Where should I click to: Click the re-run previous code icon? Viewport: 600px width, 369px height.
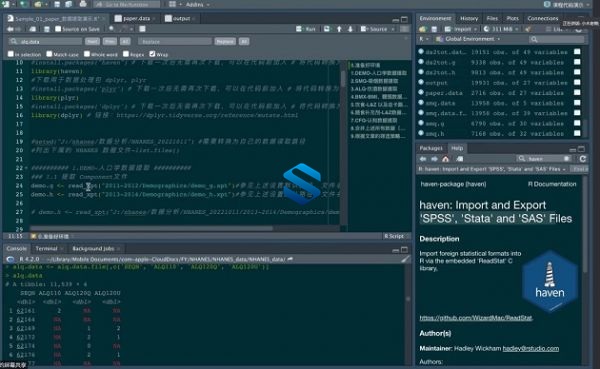click(x=327, y=29)
